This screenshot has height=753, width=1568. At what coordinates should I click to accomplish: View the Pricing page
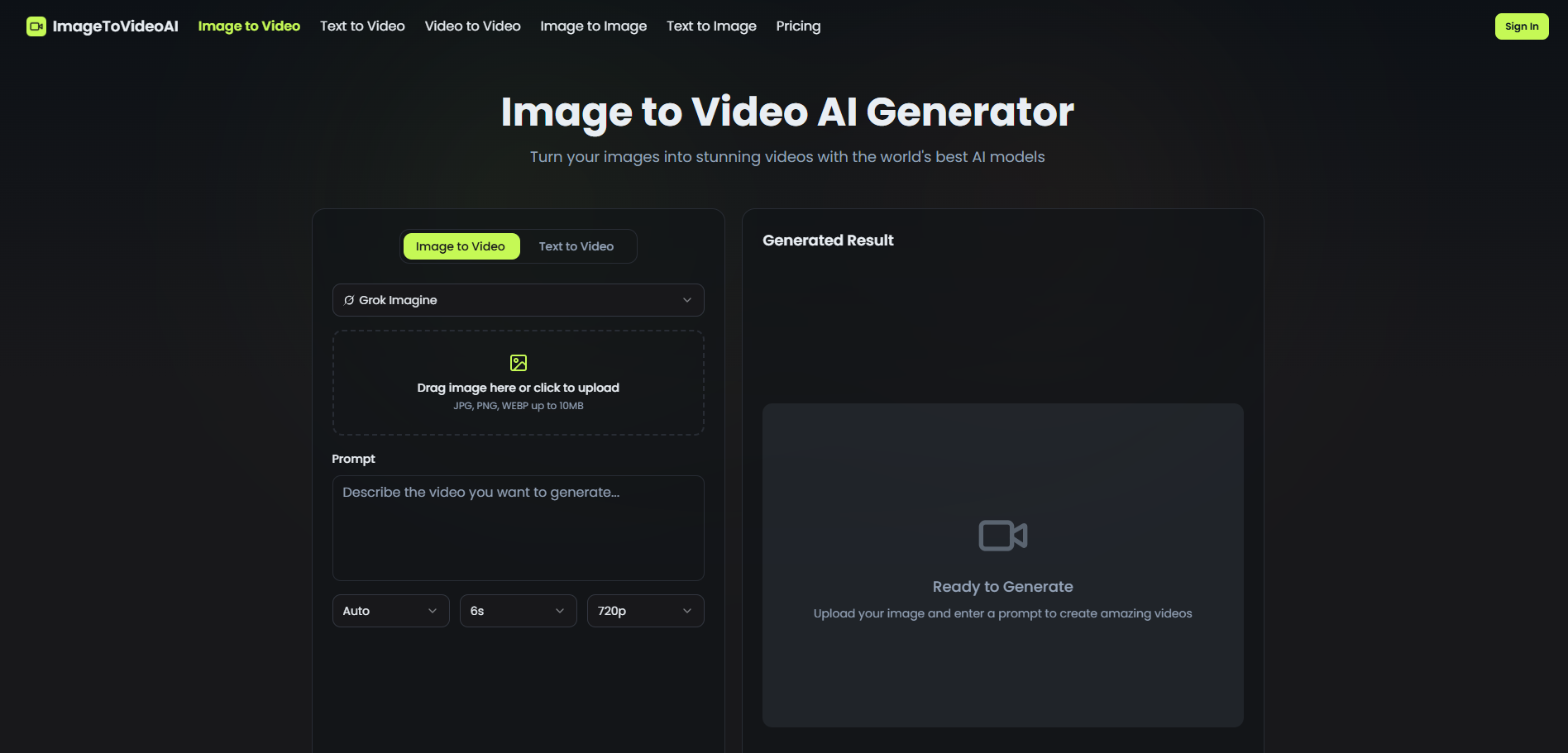click(x=797, y=26)
